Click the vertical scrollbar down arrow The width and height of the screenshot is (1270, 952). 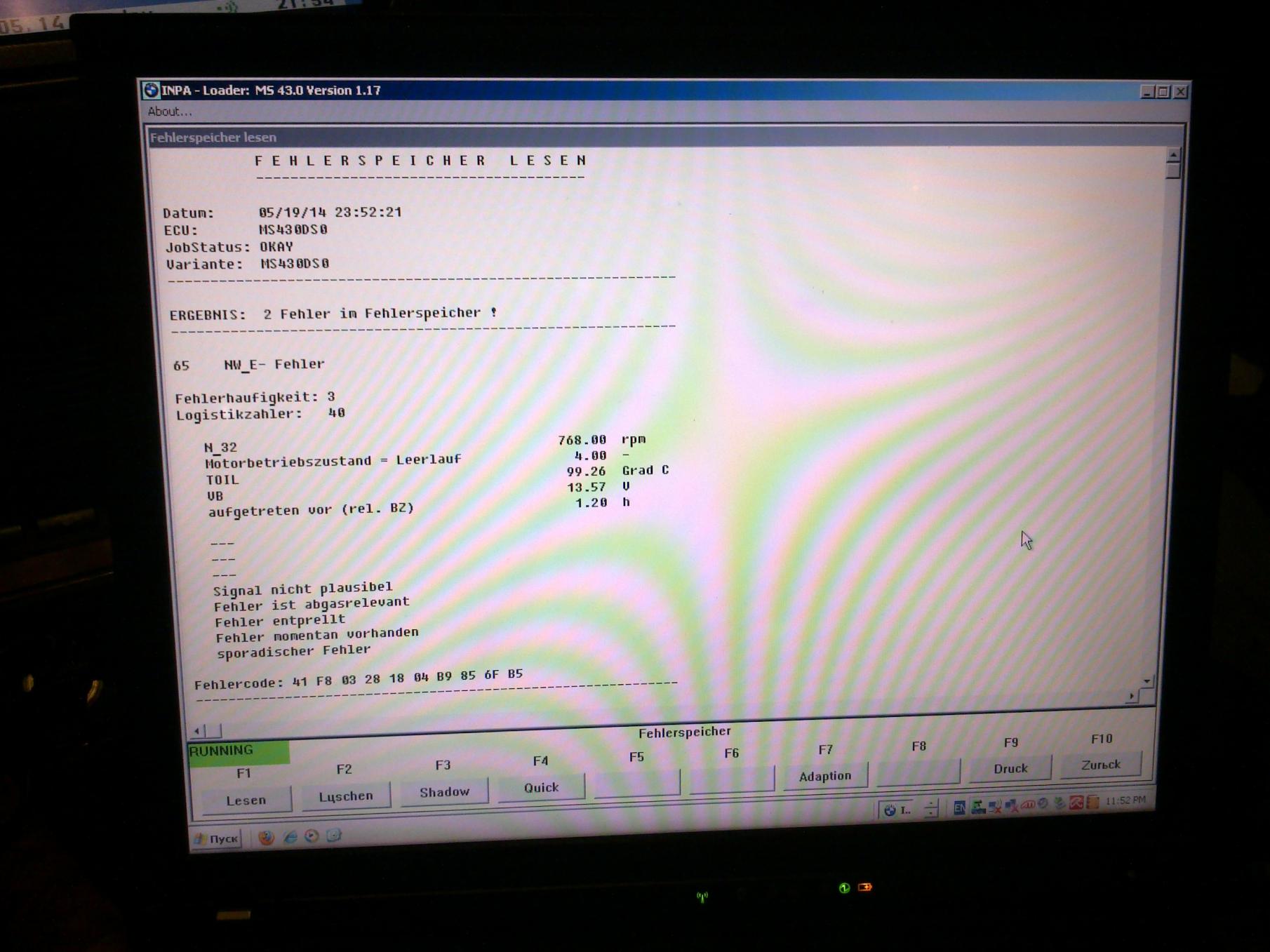(1147, 681)
